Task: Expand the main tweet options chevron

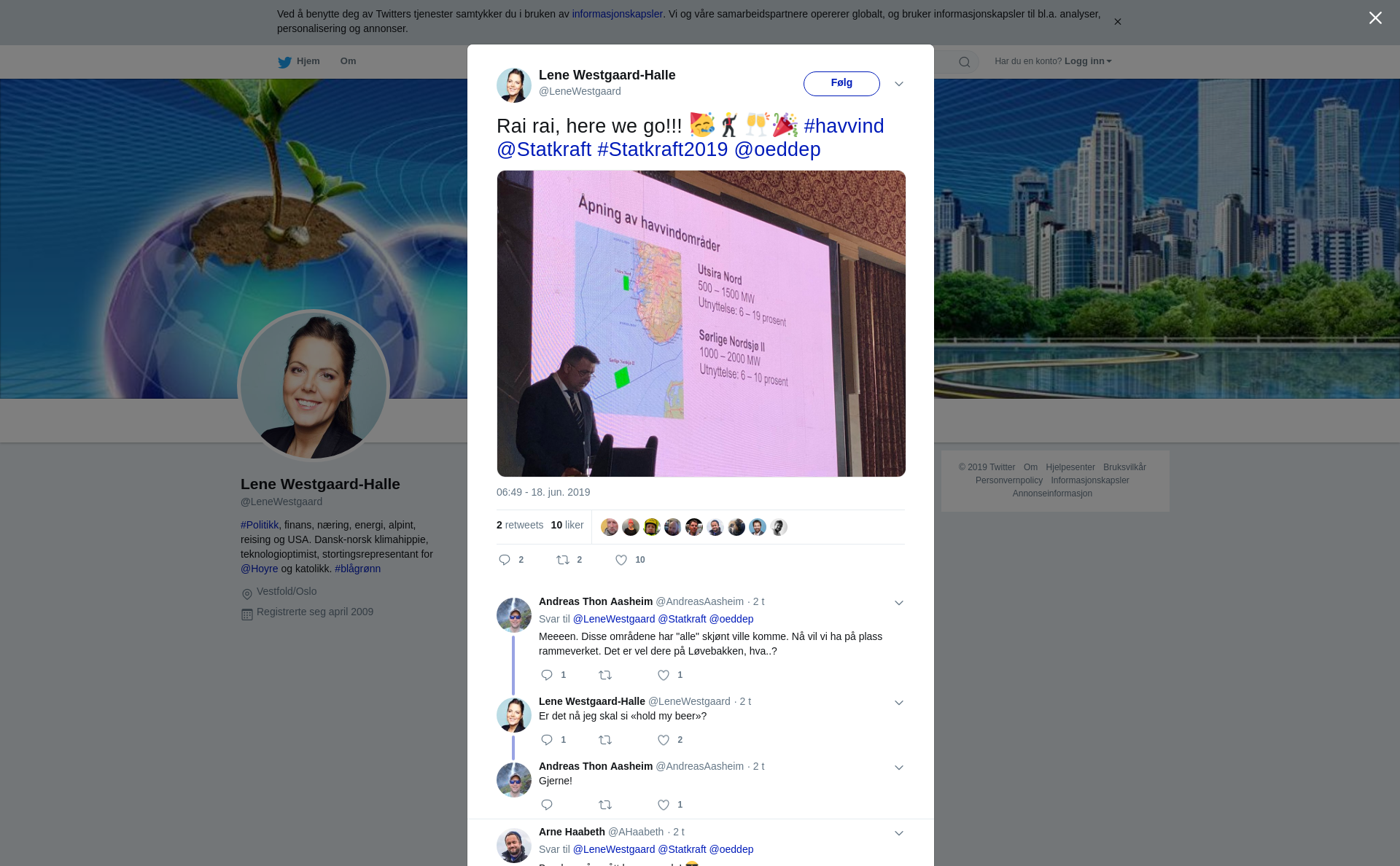Action: coord(898,84)
